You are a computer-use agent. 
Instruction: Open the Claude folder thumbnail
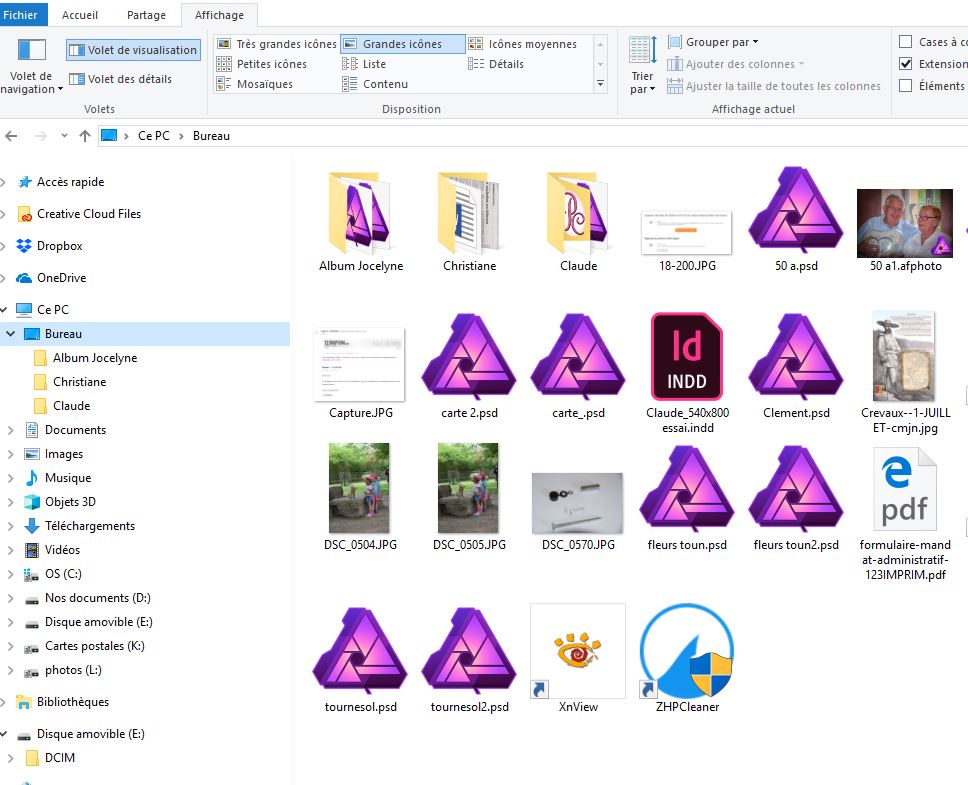click(x=578, y=213)
